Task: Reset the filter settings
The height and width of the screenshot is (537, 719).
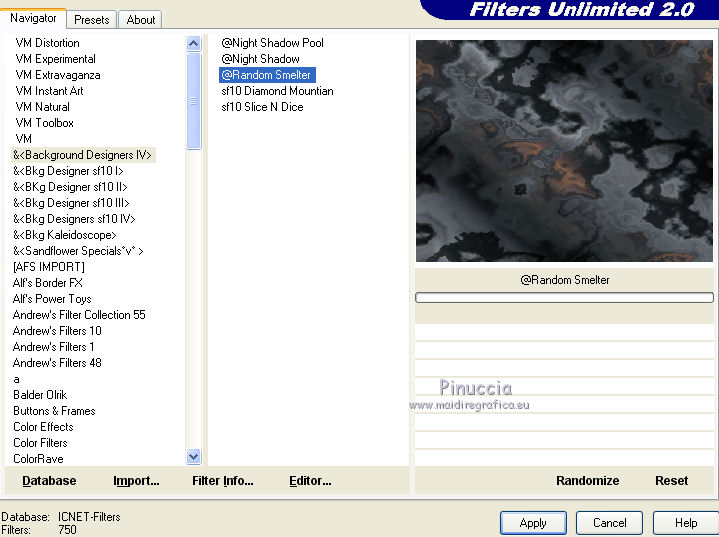Action: (671, 481)
